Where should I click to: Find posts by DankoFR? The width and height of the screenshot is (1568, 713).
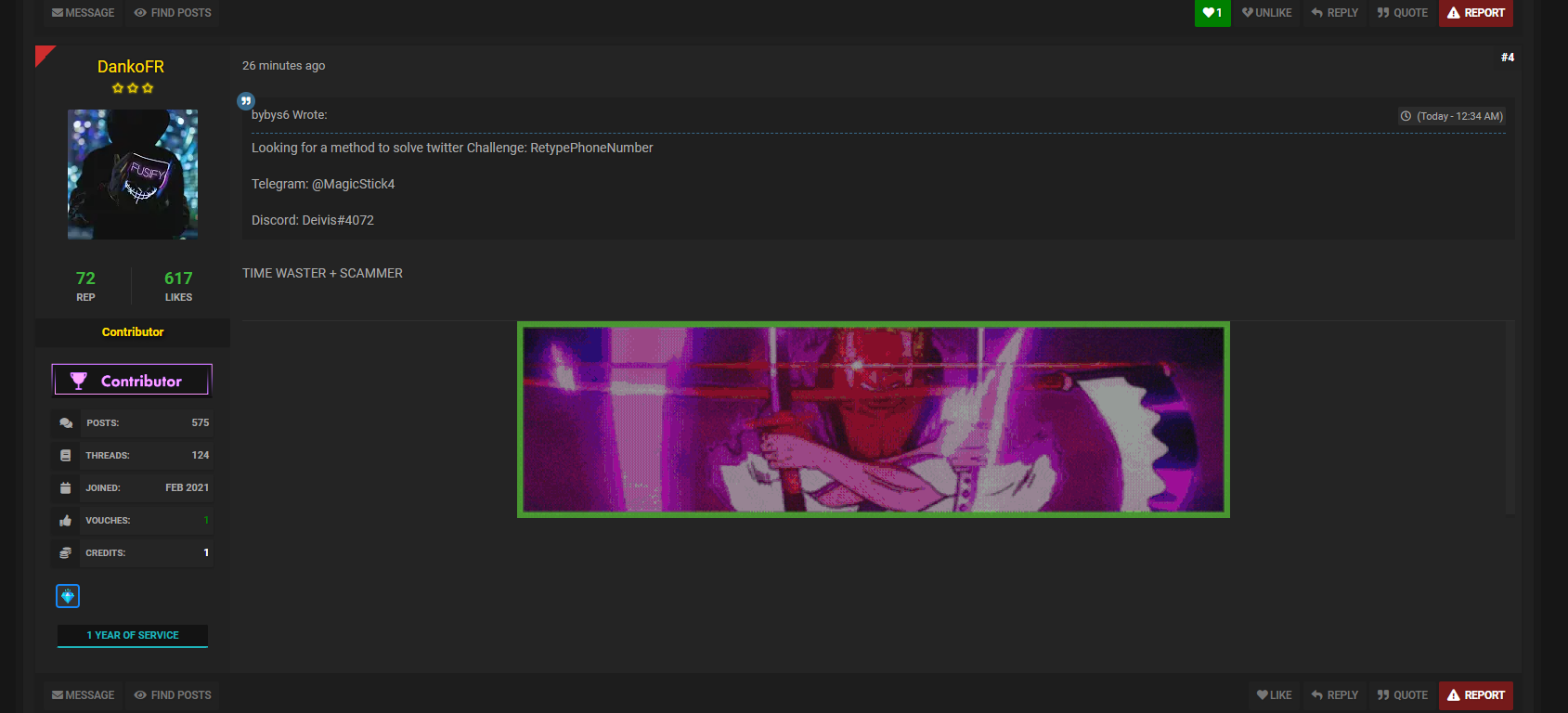[x=173, y=695]
